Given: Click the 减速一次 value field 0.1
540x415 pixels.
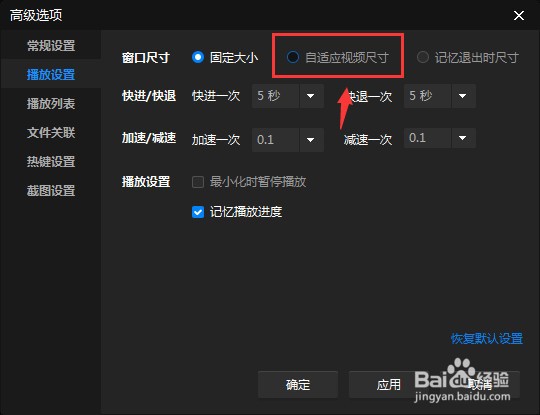Looking at the screenshot, I should tap(427, 138).
